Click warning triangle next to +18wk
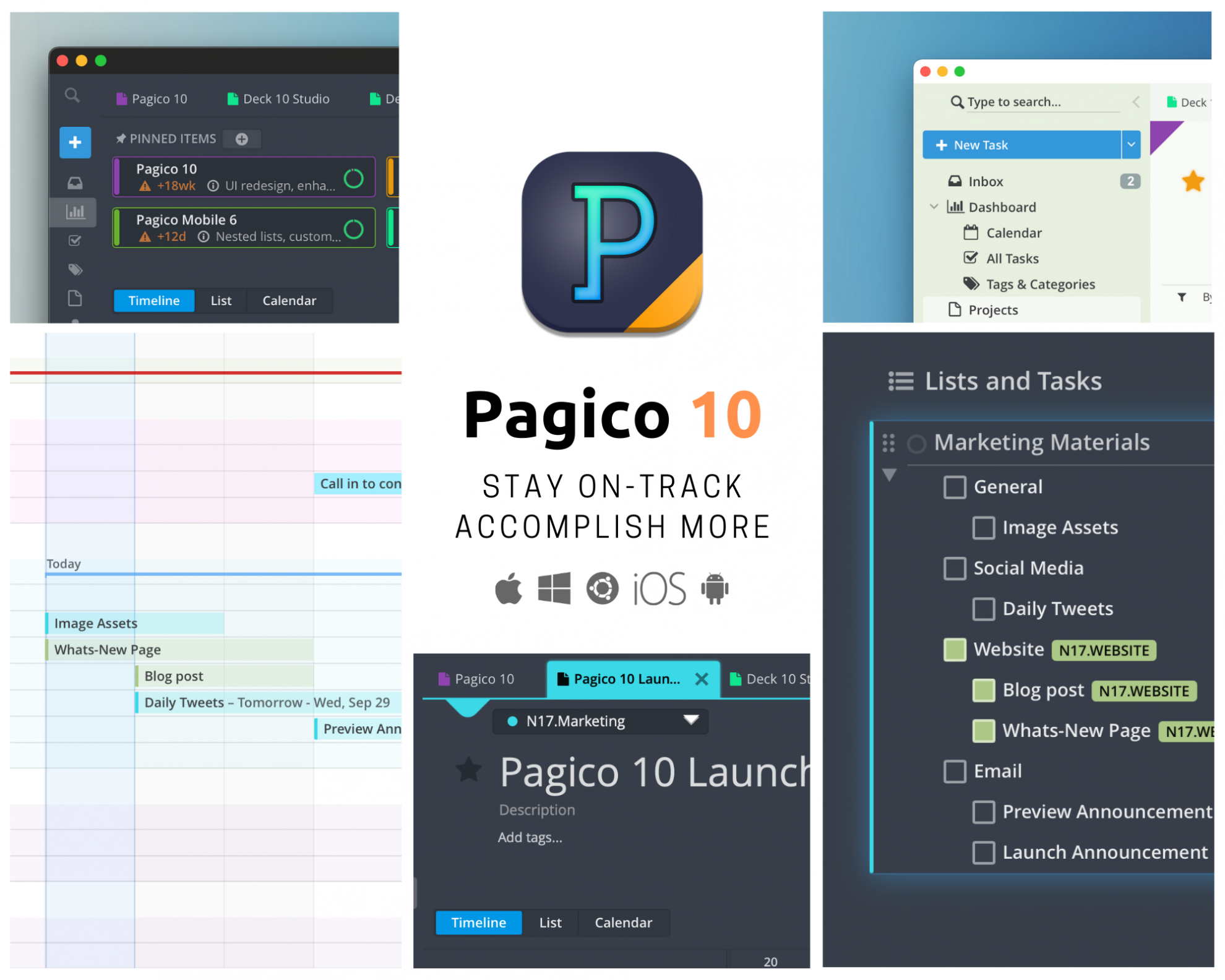This screenshot has width=1225, height=980. 145,186
